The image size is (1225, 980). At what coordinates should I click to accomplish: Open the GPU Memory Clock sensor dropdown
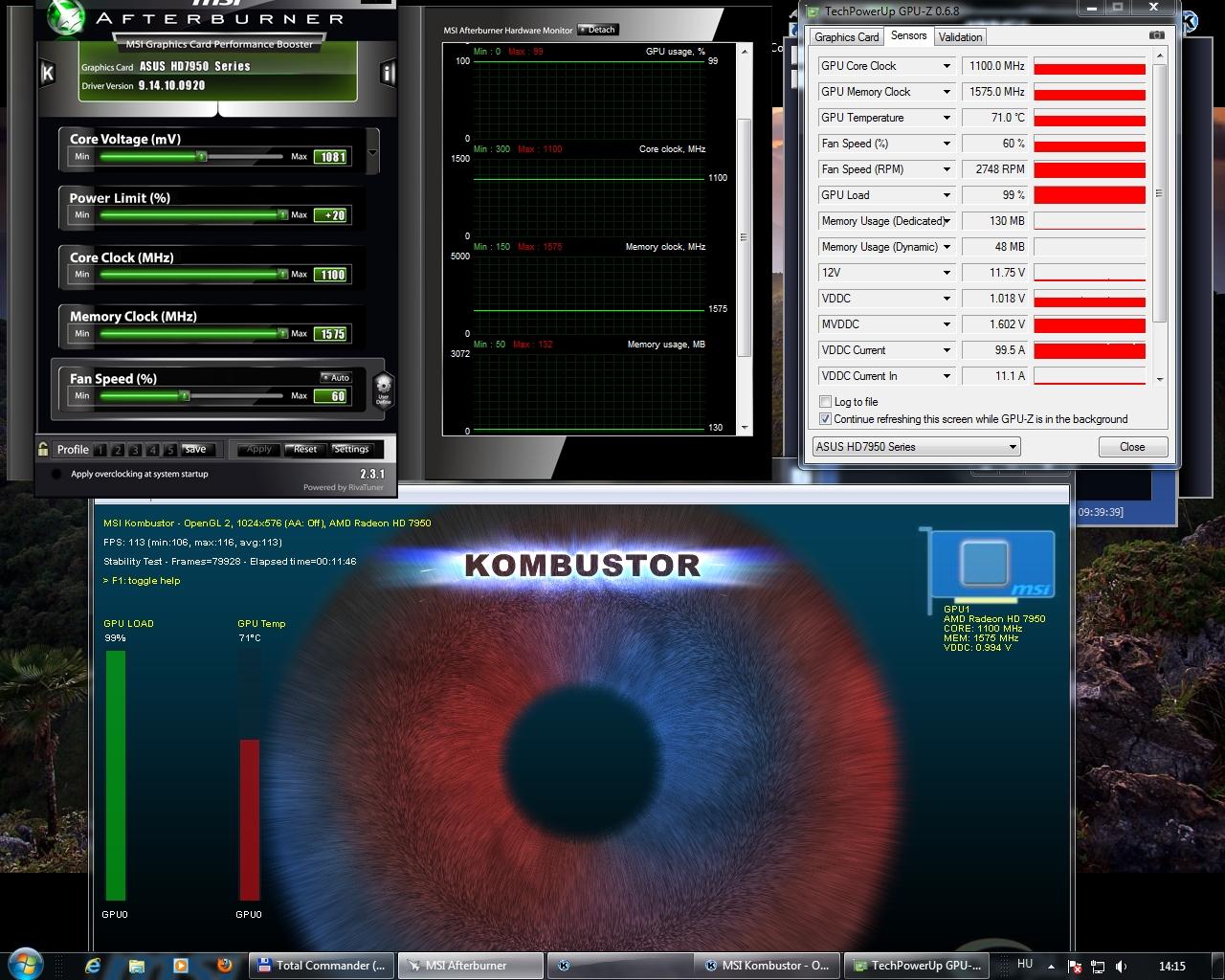[x=947, y=92]
